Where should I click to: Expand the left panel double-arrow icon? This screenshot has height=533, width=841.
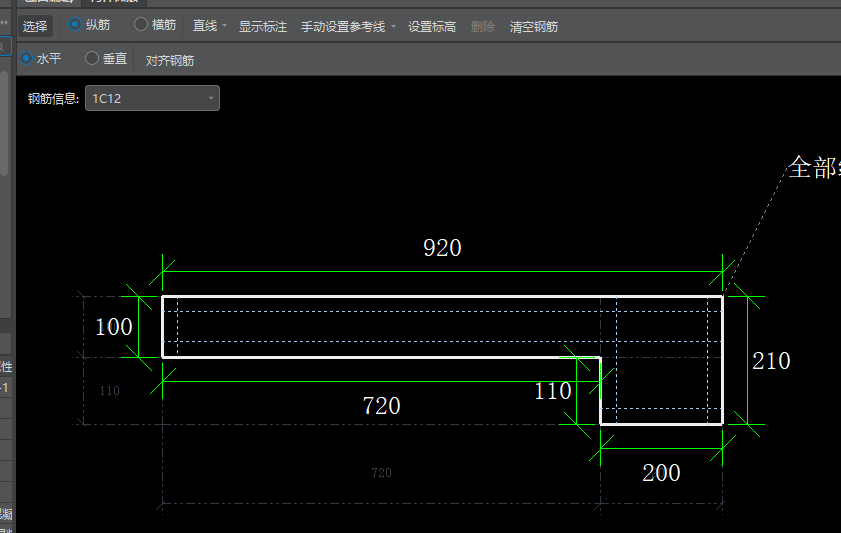4,23
